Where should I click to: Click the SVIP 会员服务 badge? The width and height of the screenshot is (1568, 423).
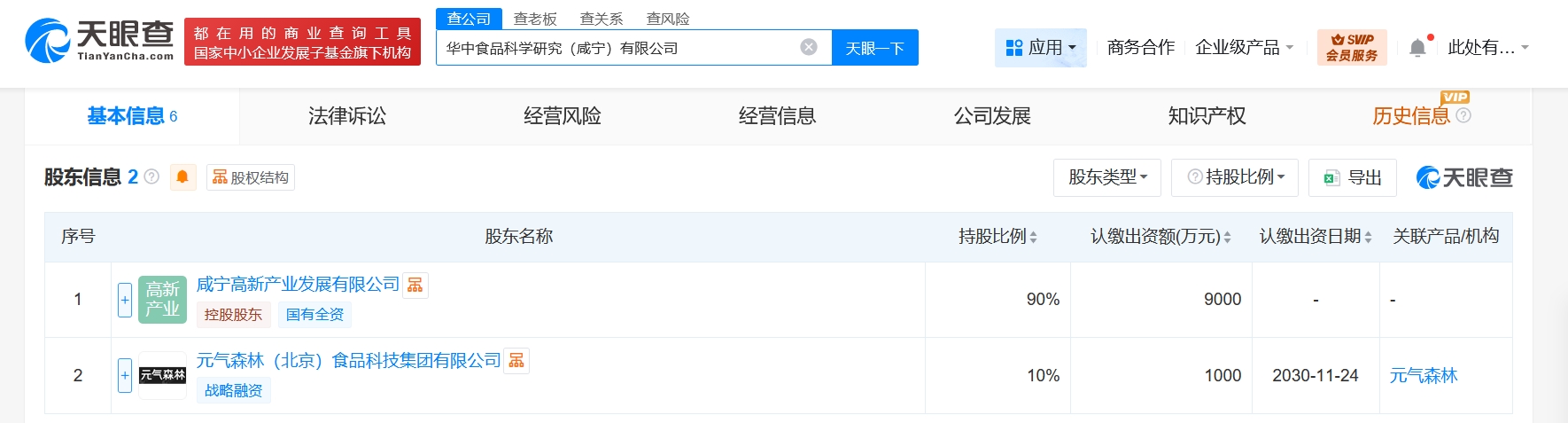[1351, 47]
